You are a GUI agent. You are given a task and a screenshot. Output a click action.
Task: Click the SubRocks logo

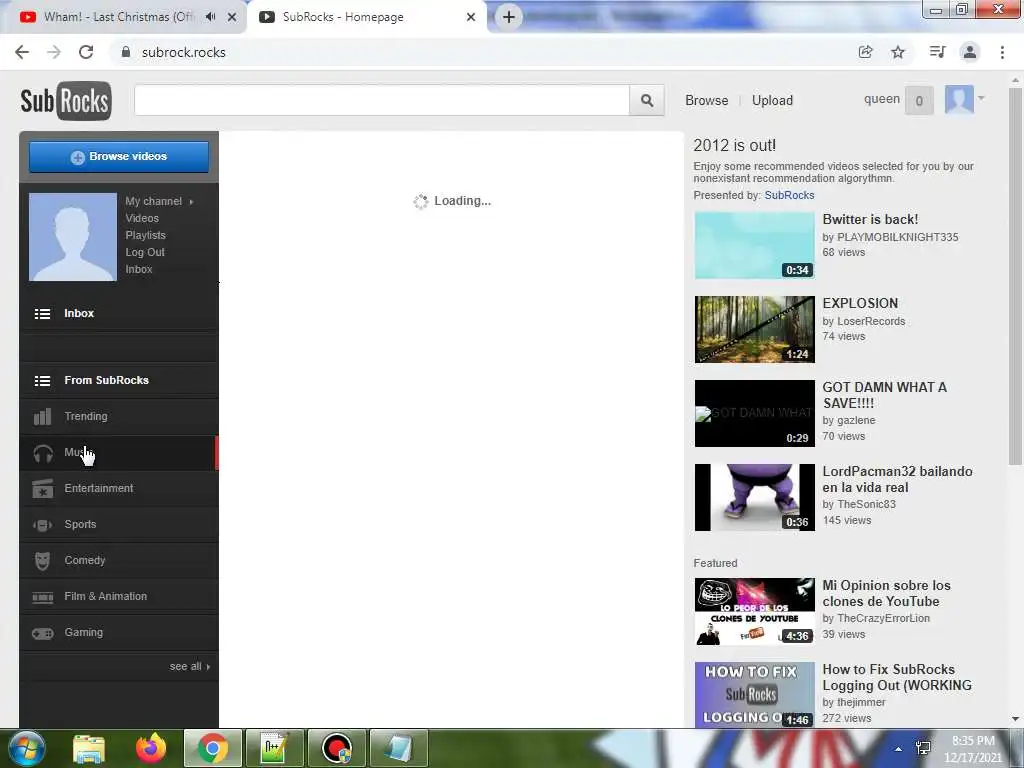[66, 101]
